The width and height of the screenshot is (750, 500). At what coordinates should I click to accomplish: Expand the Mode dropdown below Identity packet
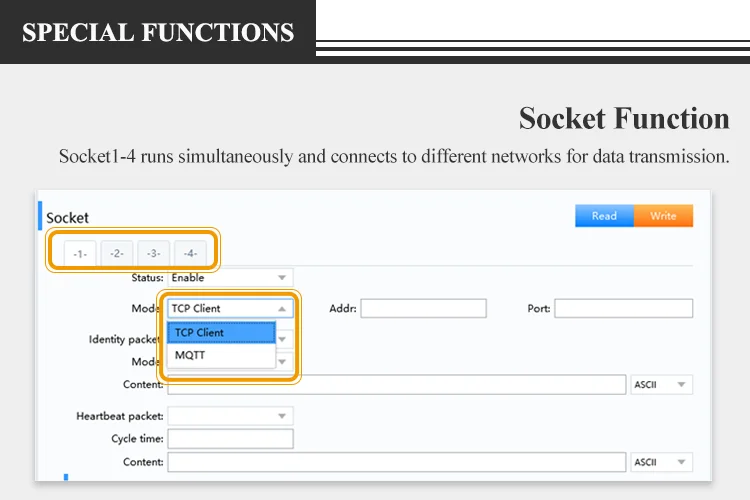coord(283,362)
